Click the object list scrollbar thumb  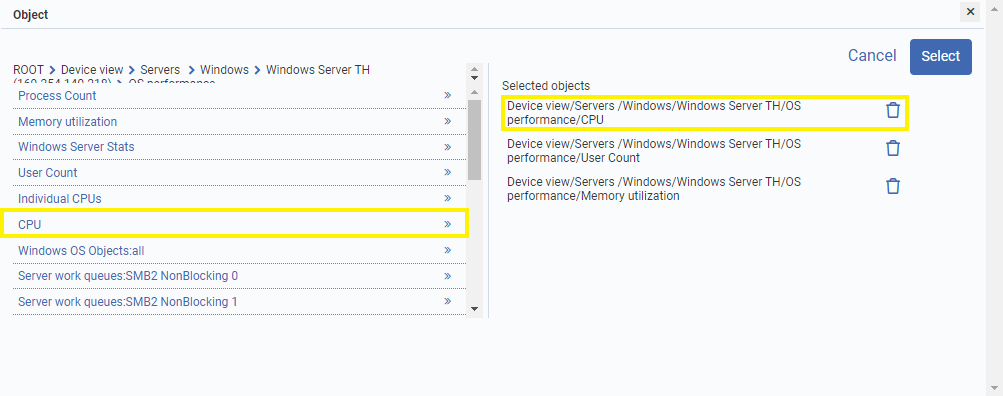(x=474, y=139)
